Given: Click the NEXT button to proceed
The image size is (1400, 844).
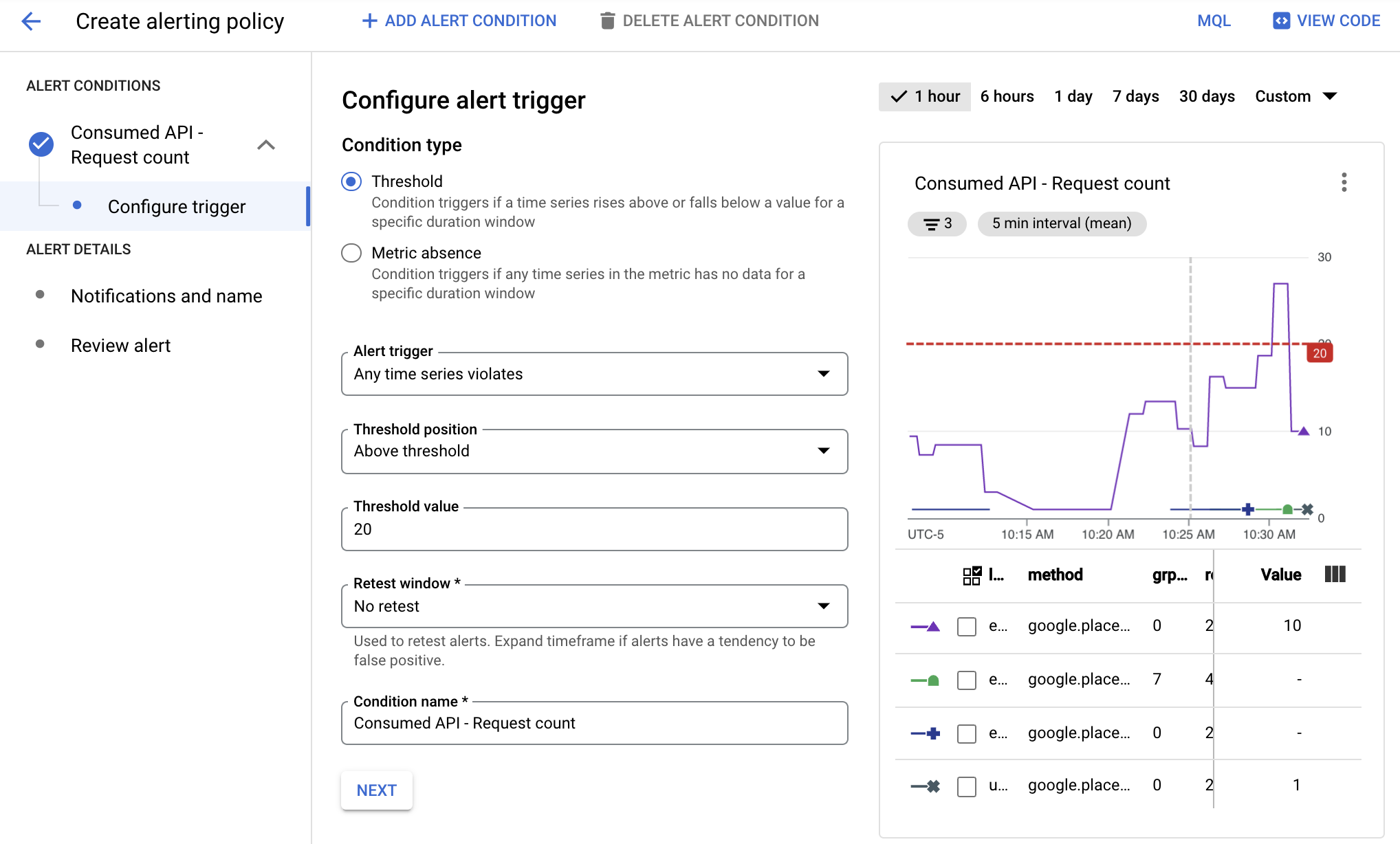Looking at the screenshot, I should (376, 790).
